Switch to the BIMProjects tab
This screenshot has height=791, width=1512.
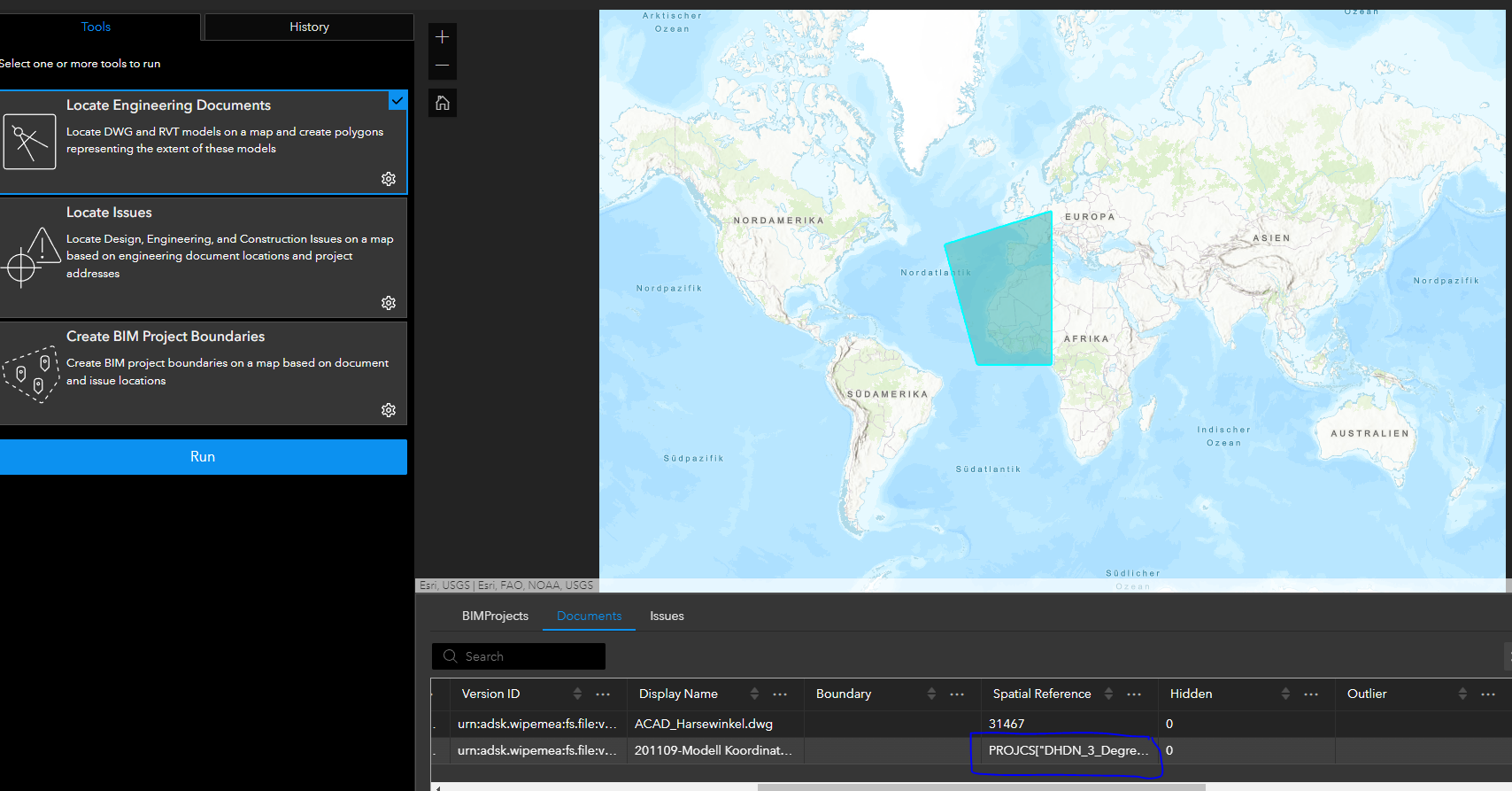coord(495,616)
